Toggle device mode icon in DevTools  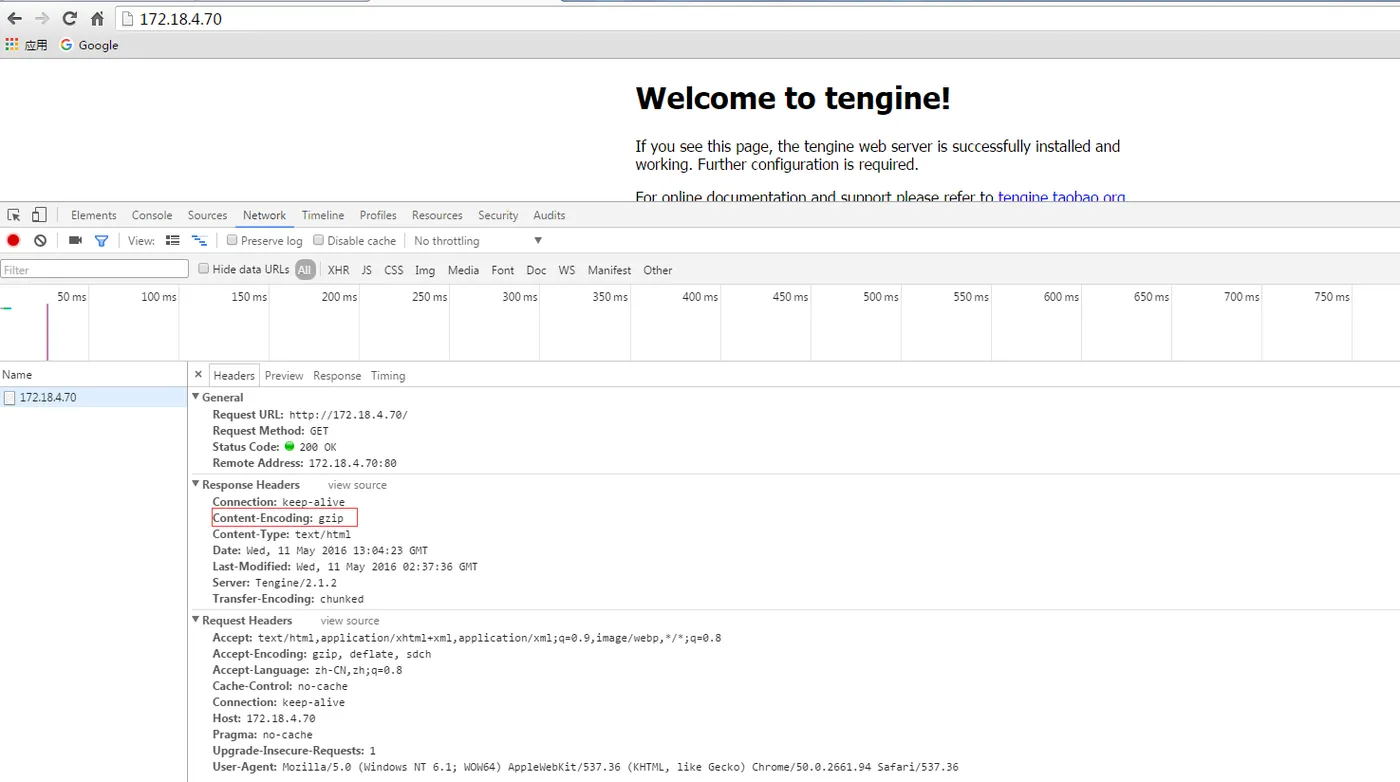point(39,215)
